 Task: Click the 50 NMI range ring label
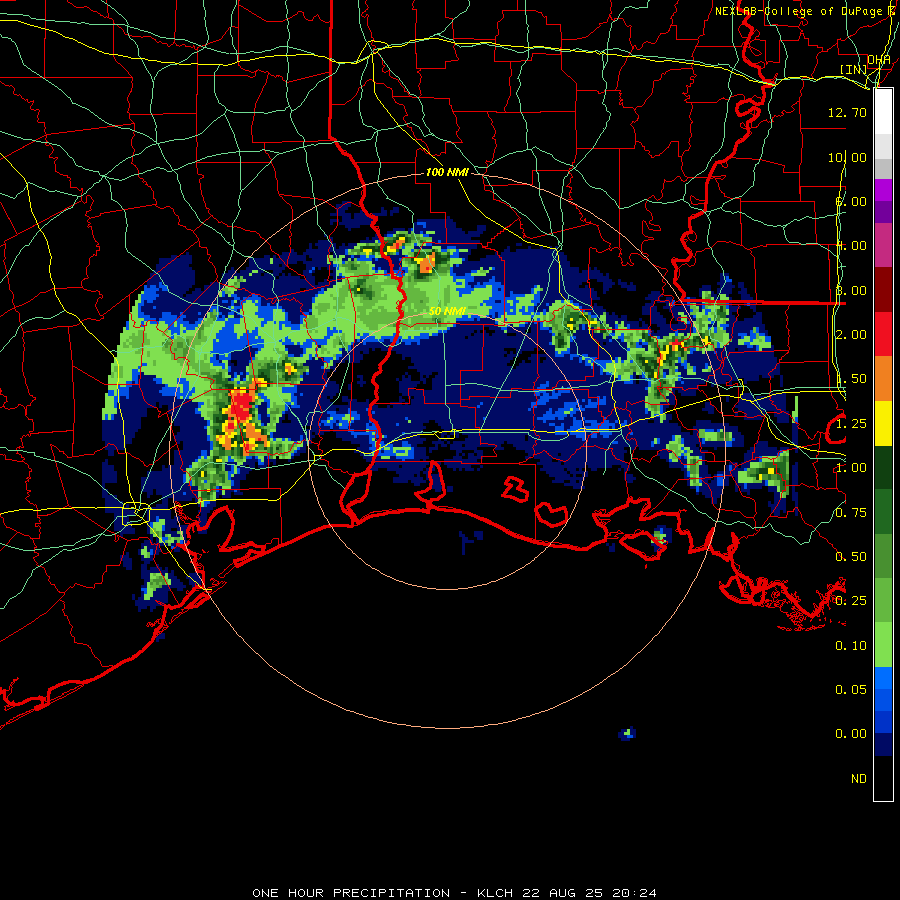[447, 311]
